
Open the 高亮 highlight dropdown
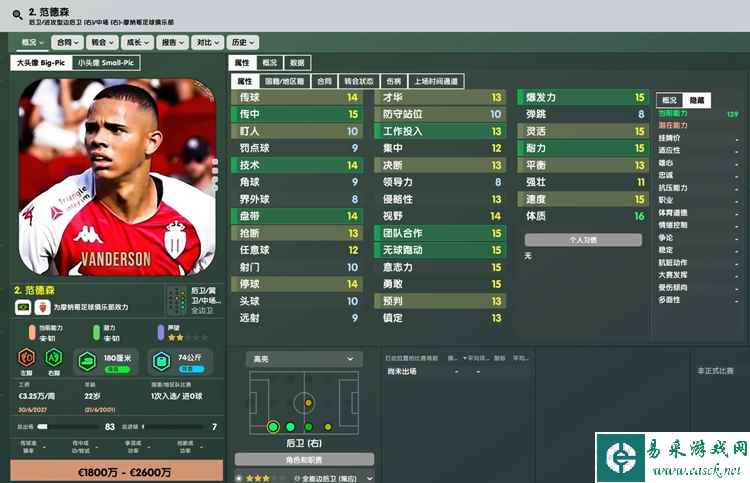304,359
